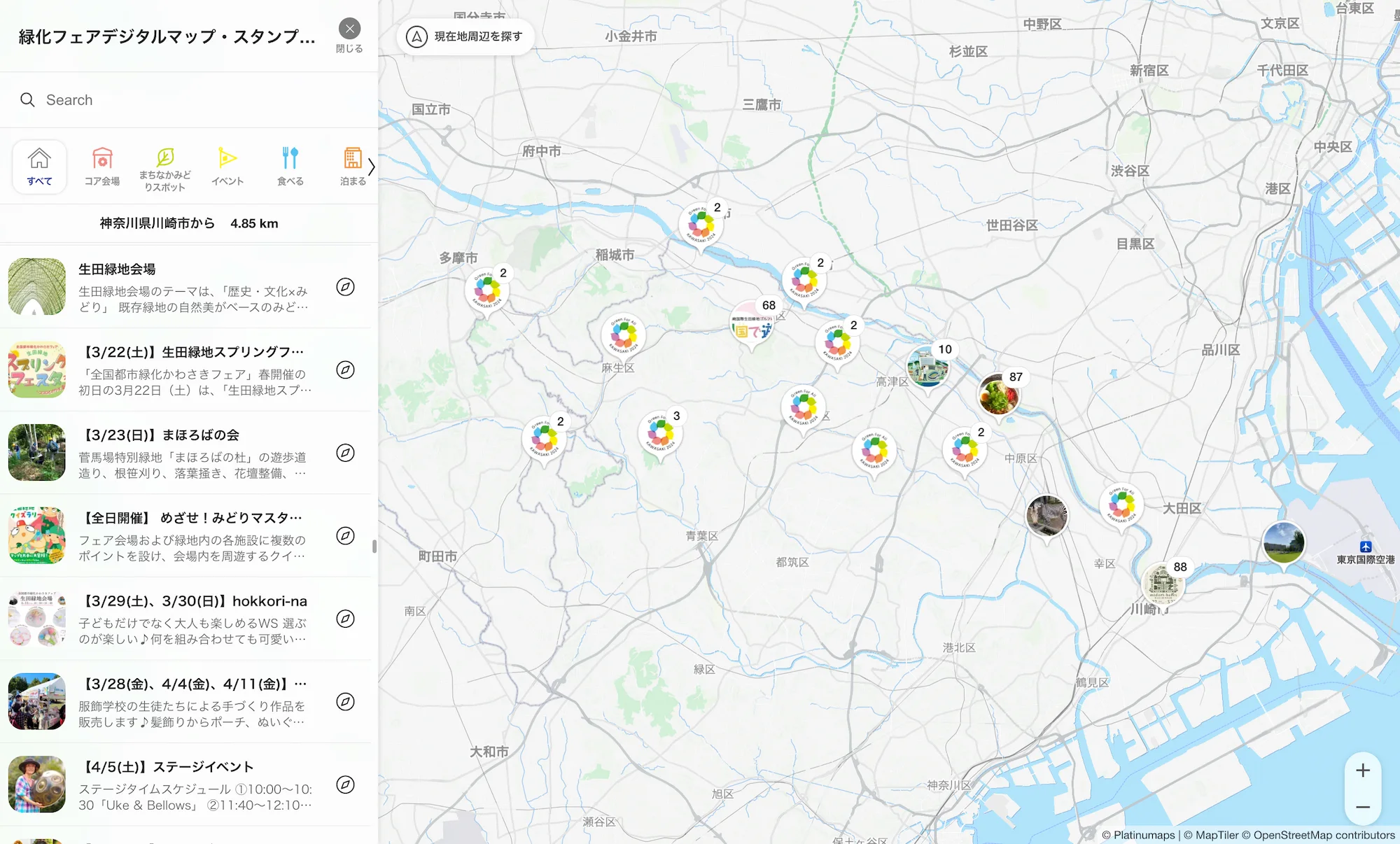This screenshot has height=844, width=1400.
Task: Click the side panel scrollbar handle
Action: coord(374,547)
